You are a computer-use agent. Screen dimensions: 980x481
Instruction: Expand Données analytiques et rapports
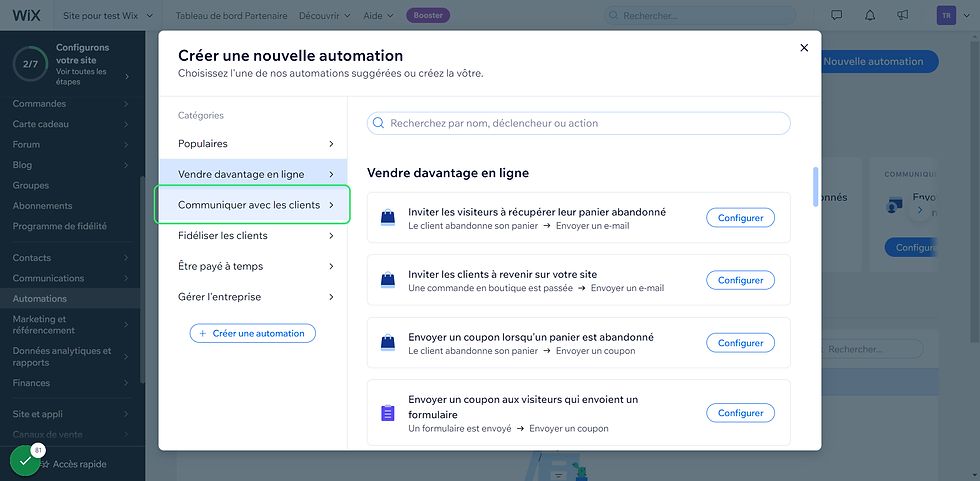pyautogui.click(x=71, y=357)
